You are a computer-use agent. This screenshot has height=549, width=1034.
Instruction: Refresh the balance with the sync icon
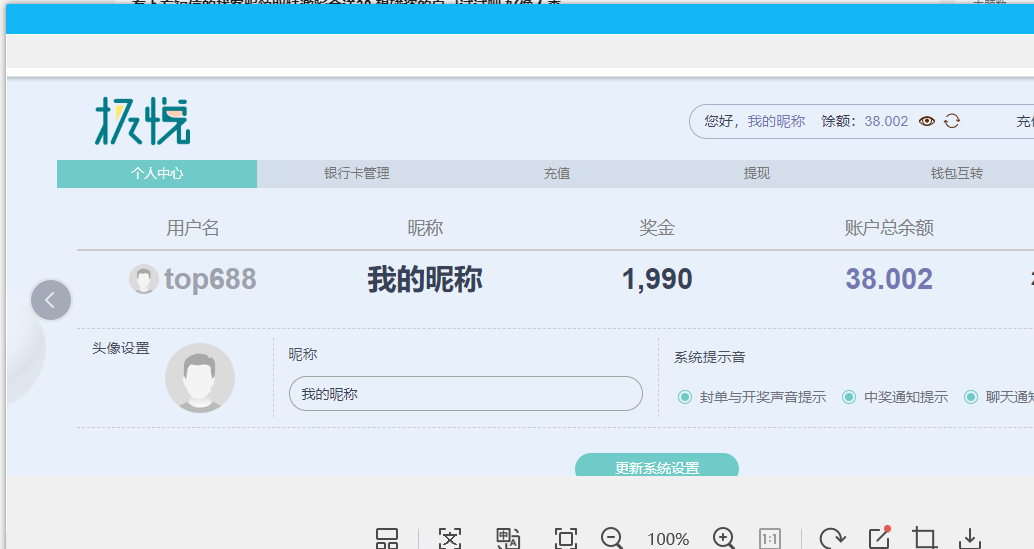(952, 121)
